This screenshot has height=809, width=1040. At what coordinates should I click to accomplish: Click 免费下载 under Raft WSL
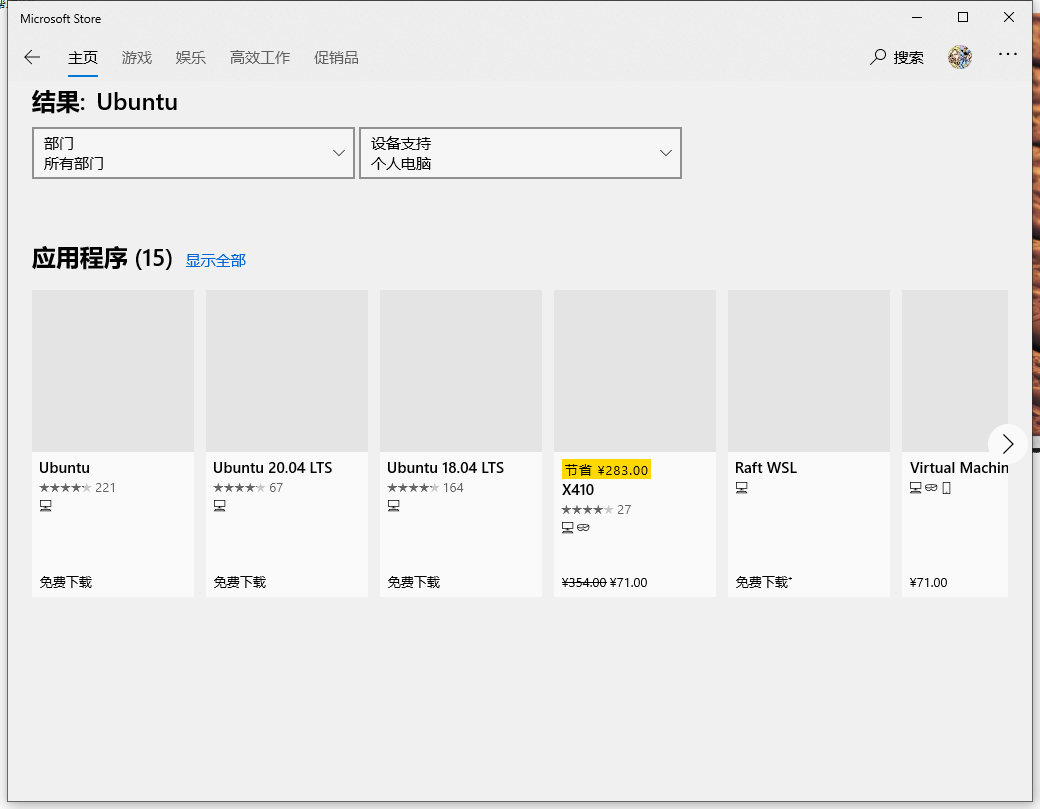coord(763,582)
